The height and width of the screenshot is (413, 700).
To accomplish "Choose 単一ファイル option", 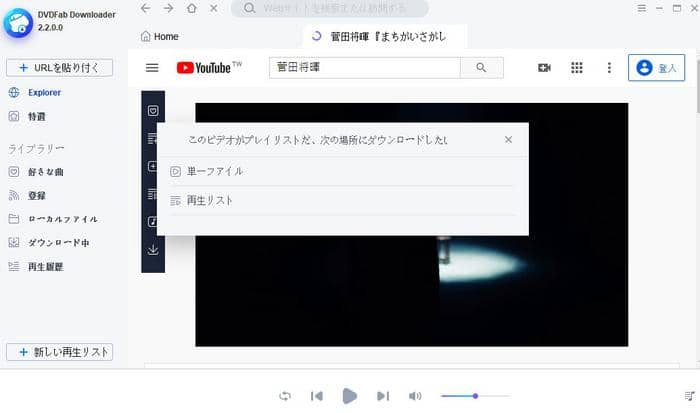I will [343, 171].
